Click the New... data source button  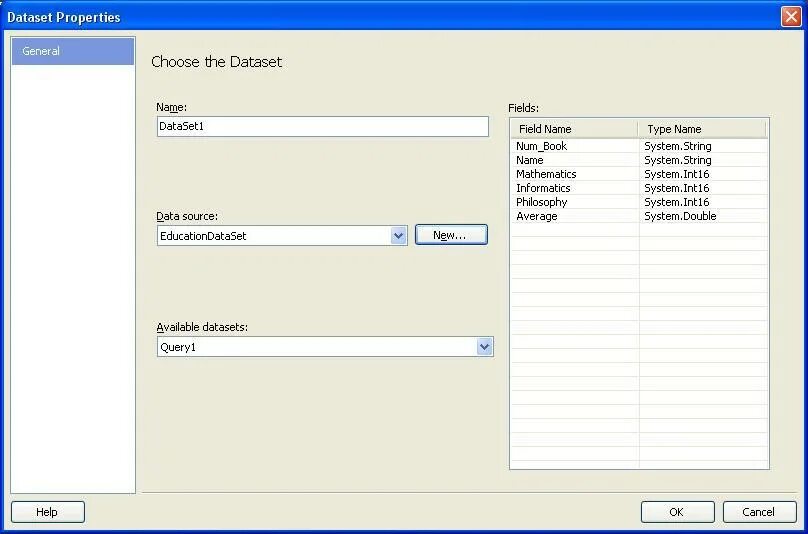pos(451,235)
